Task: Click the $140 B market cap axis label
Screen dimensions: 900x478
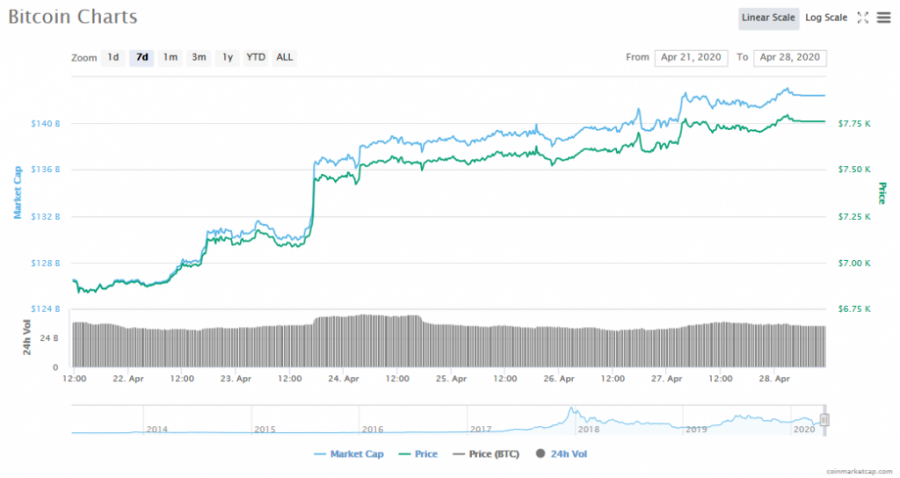Action: tap(45, 123)
